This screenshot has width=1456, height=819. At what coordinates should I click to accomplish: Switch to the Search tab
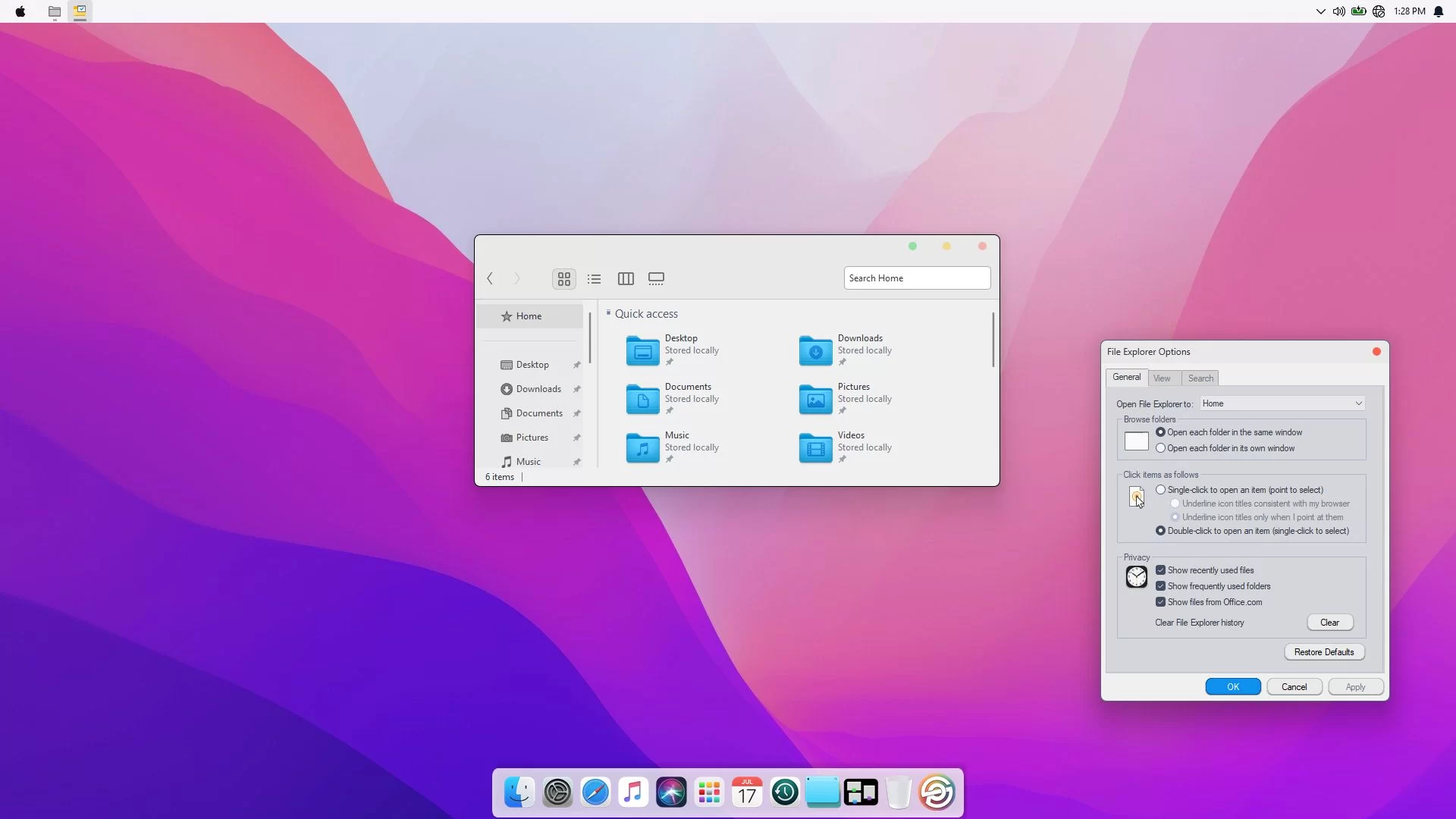click(x=1200, y=378)
